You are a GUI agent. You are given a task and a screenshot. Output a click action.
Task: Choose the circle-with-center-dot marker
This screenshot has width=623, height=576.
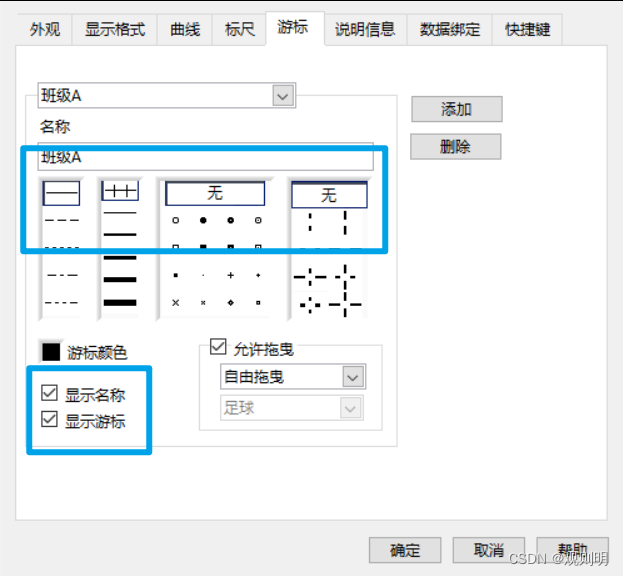[x=258, y=220]
